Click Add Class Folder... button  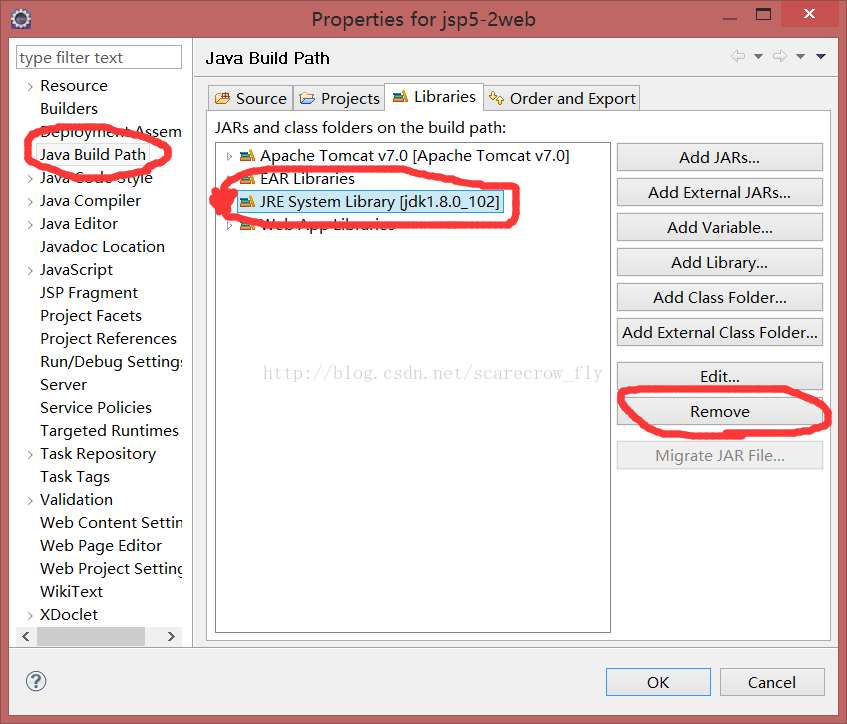[720, 297]
